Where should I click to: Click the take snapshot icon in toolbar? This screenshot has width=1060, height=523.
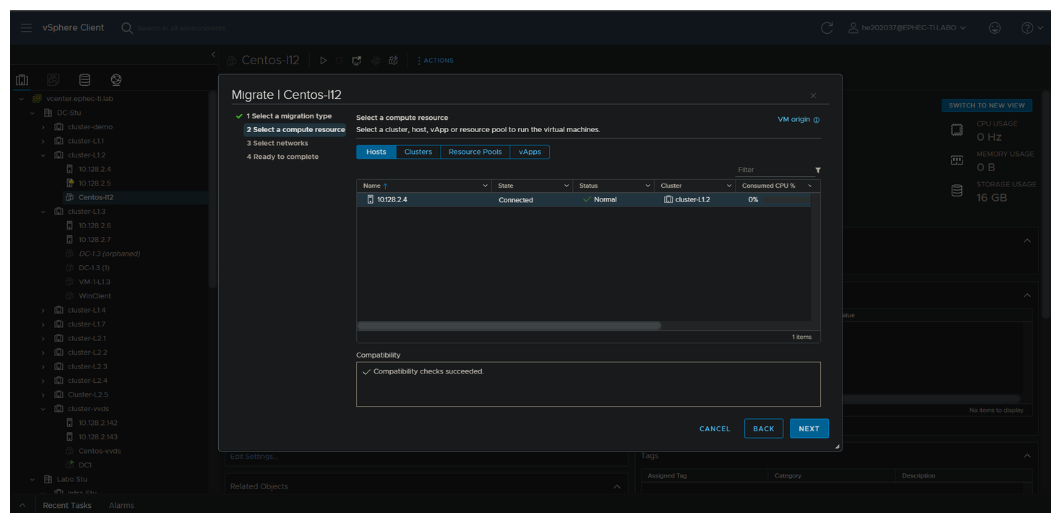393,60
